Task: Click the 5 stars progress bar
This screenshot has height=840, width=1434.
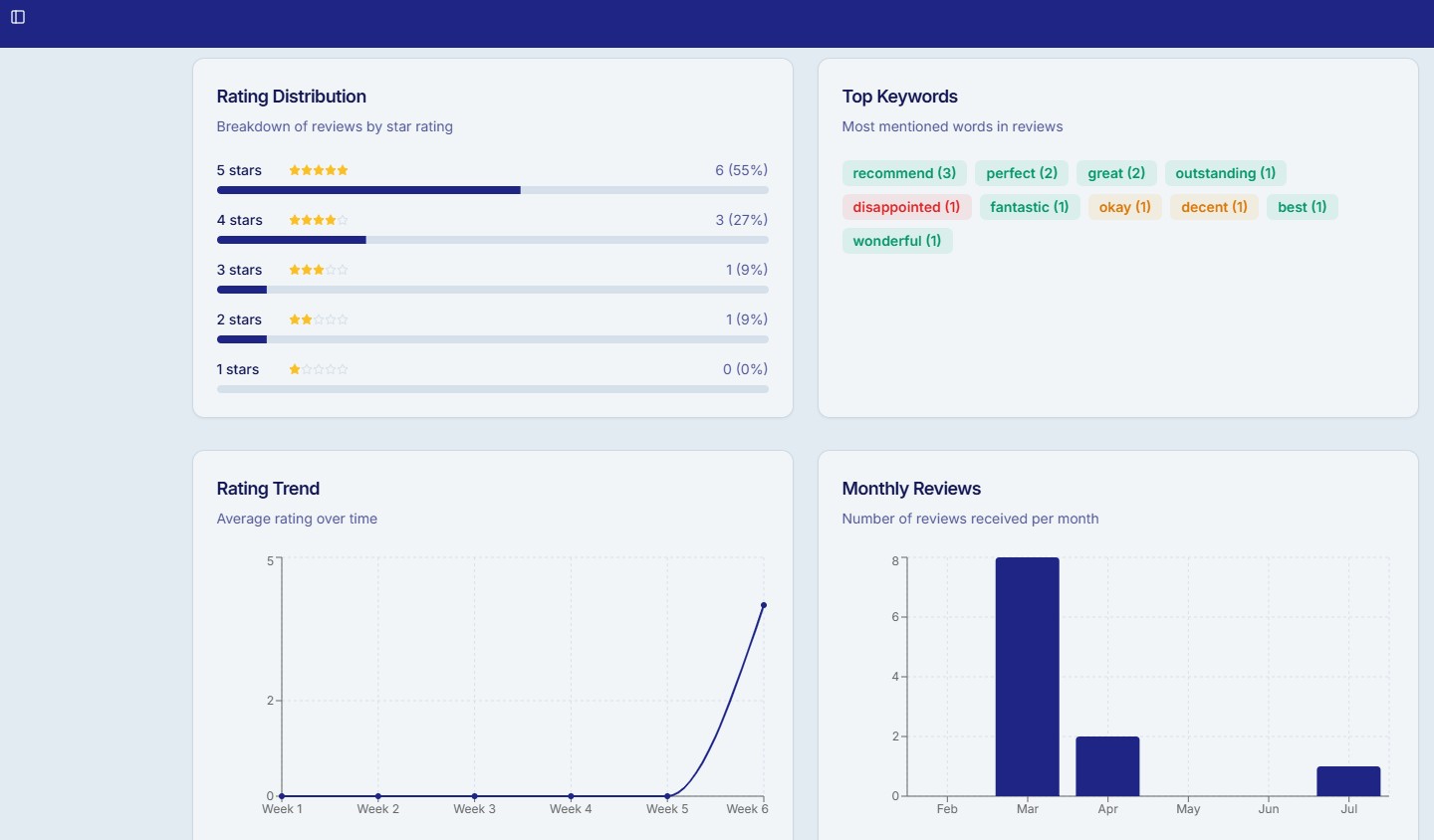Action: (x=493, y=190)
